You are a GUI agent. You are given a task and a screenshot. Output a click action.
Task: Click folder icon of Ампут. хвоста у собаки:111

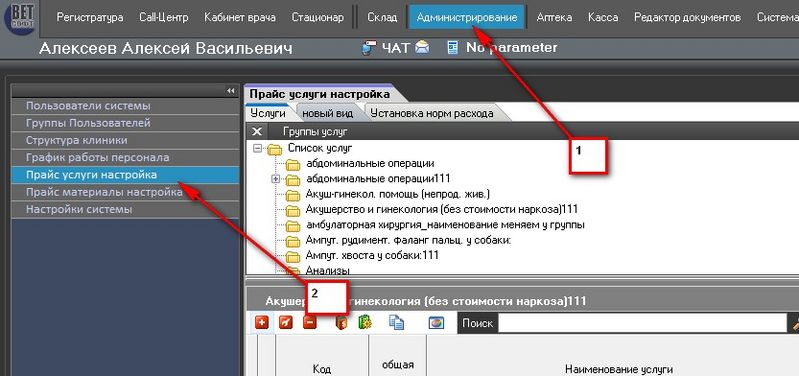click(x=292, y=255)
